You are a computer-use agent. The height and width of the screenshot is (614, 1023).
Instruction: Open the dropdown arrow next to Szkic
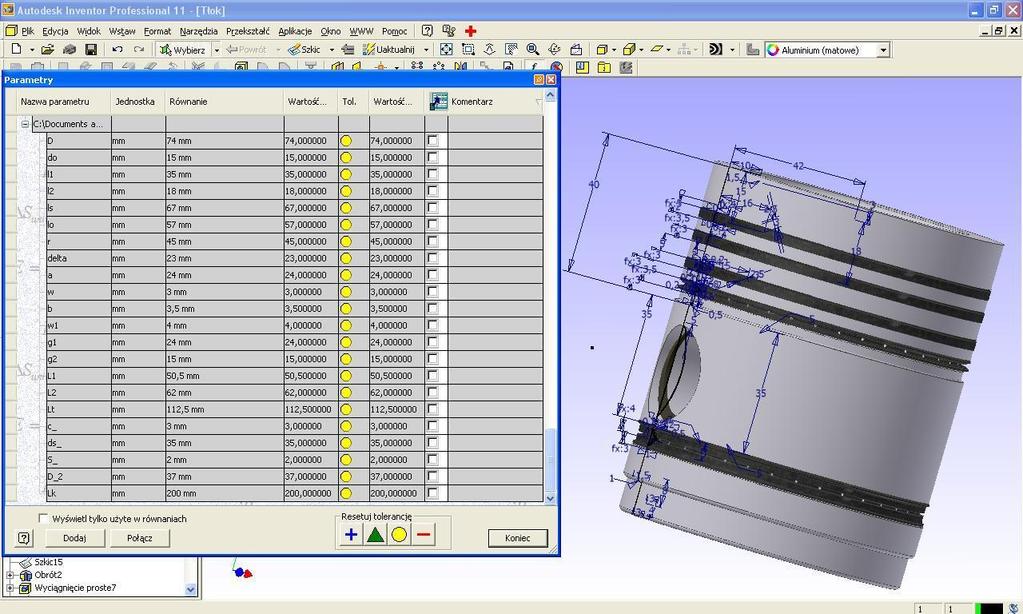(331, 50)
